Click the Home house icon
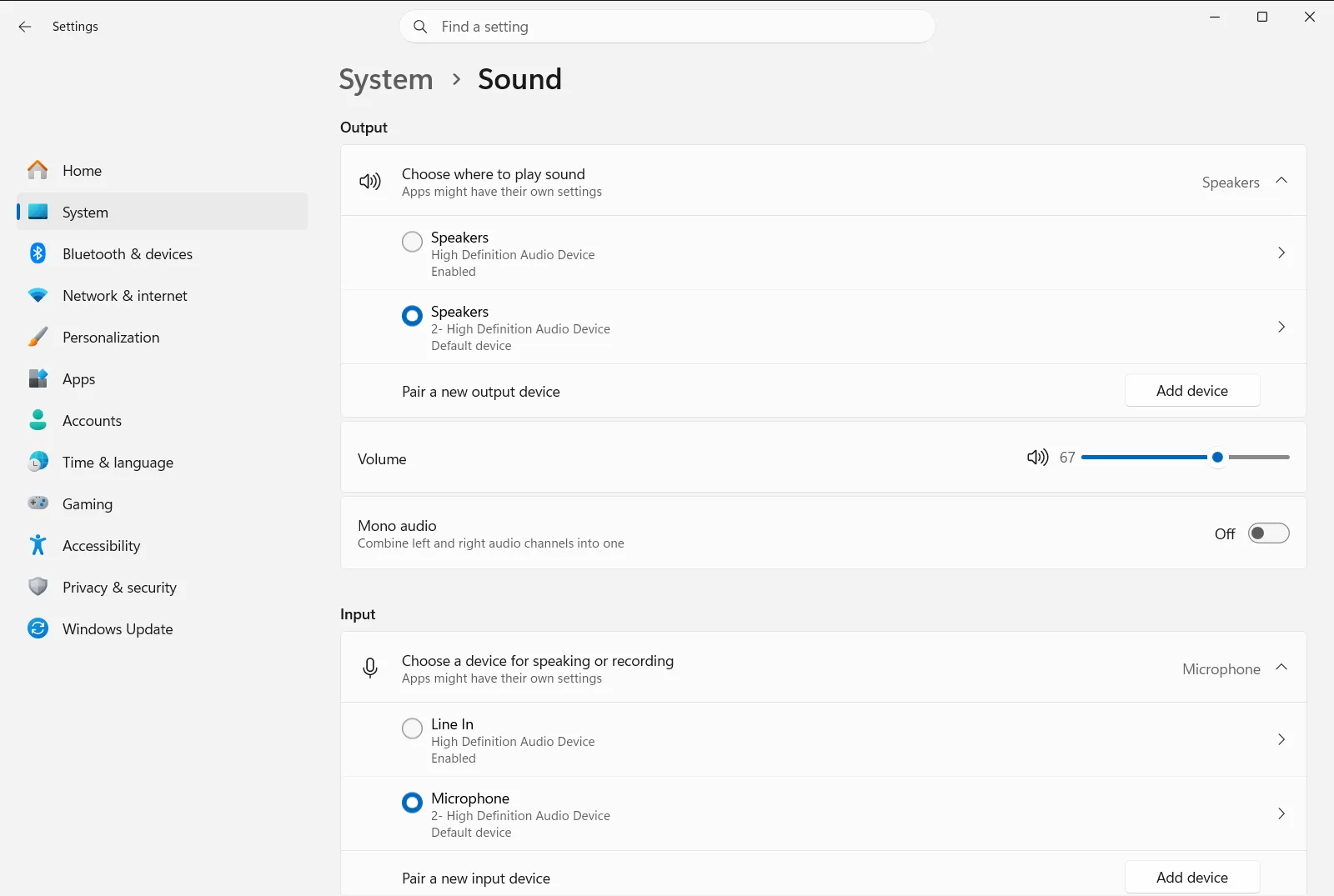Viewport: 1334px width, 896px height. tap(38, 170)
